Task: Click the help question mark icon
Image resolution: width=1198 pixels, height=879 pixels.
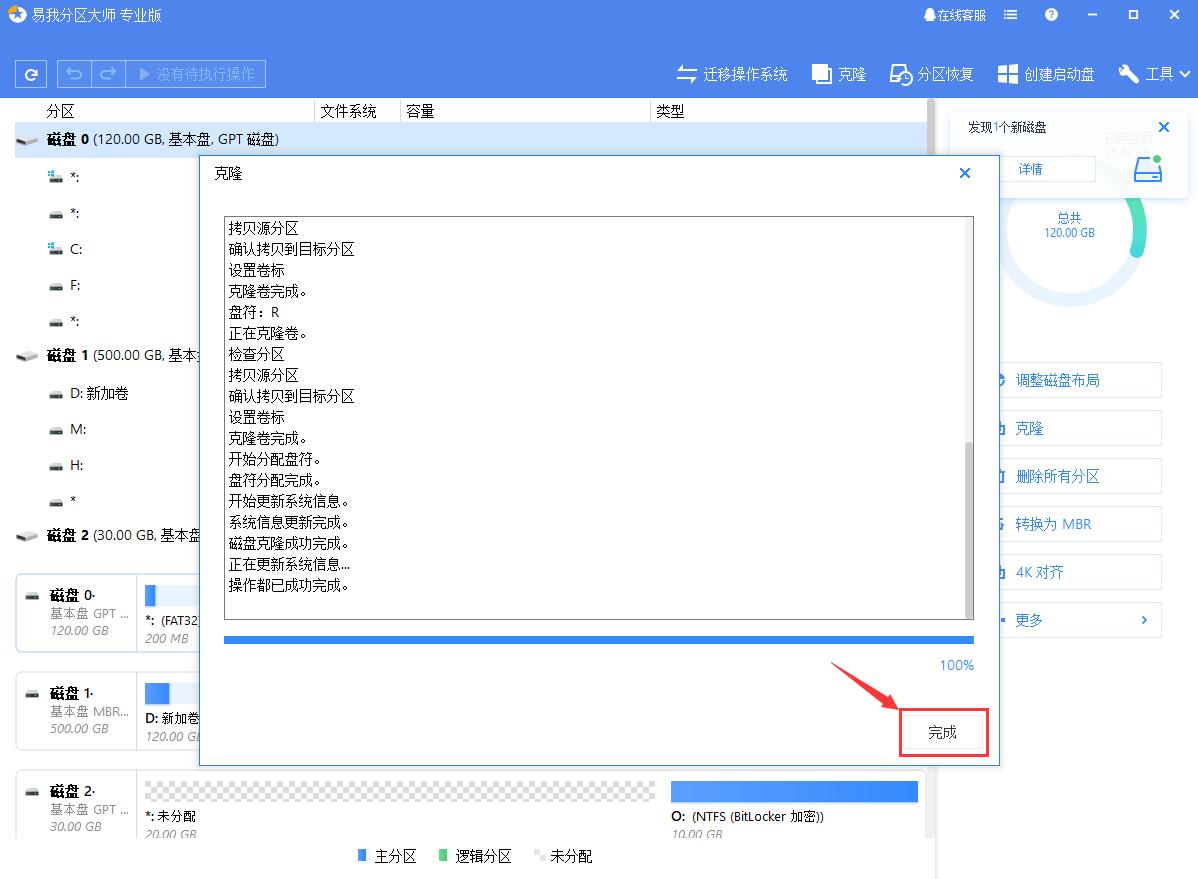Action: 1049,14
